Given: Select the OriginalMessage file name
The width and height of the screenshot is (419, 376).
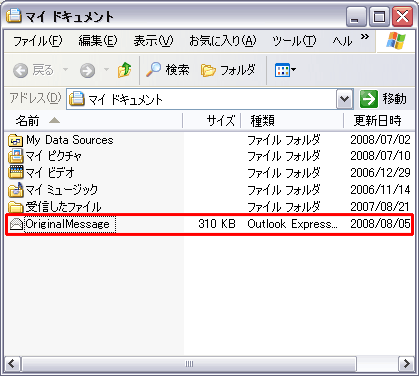Looking at the screenshot, I should pos(67,224).
